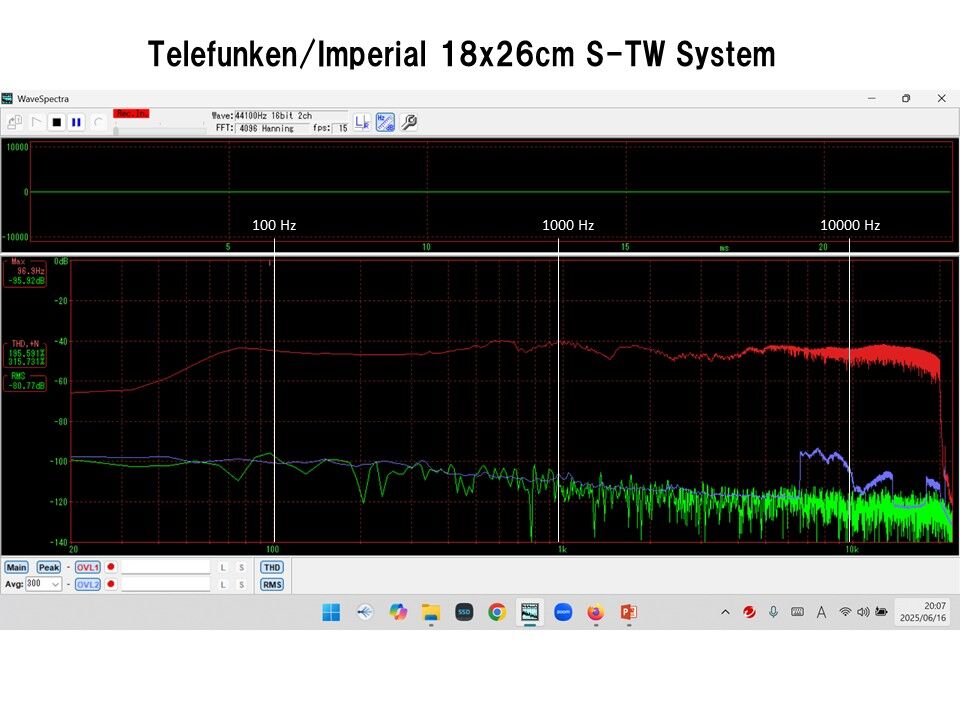Click the touch keyboard tray icon

[797, 612]
